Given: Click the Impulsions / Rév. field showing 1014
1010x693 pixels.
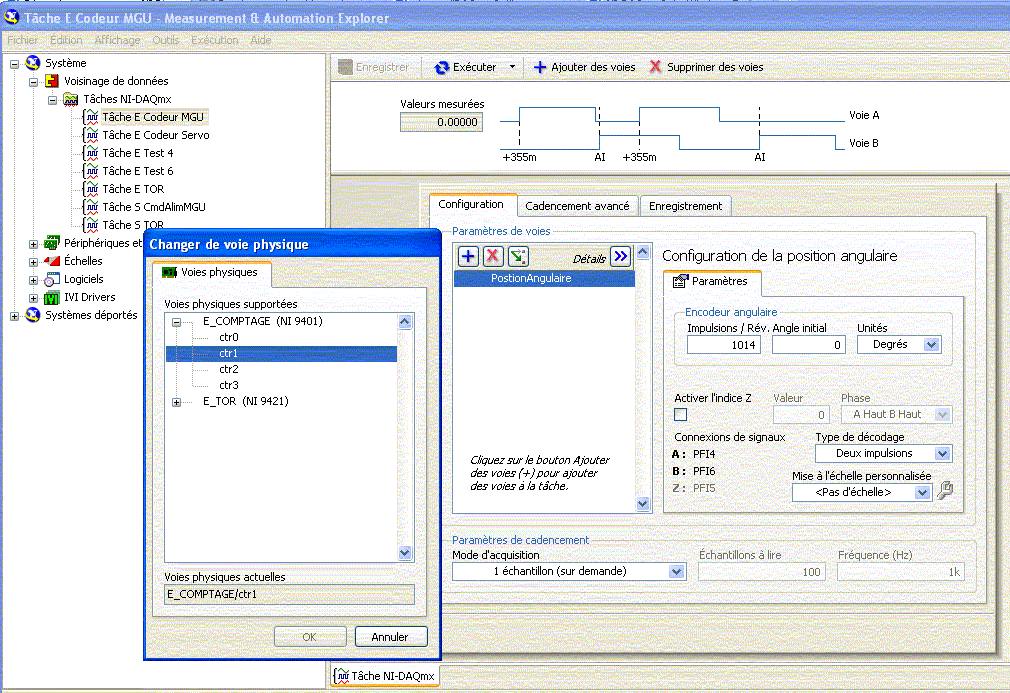Looking at the screenshot, I should (x=724, y=345).
